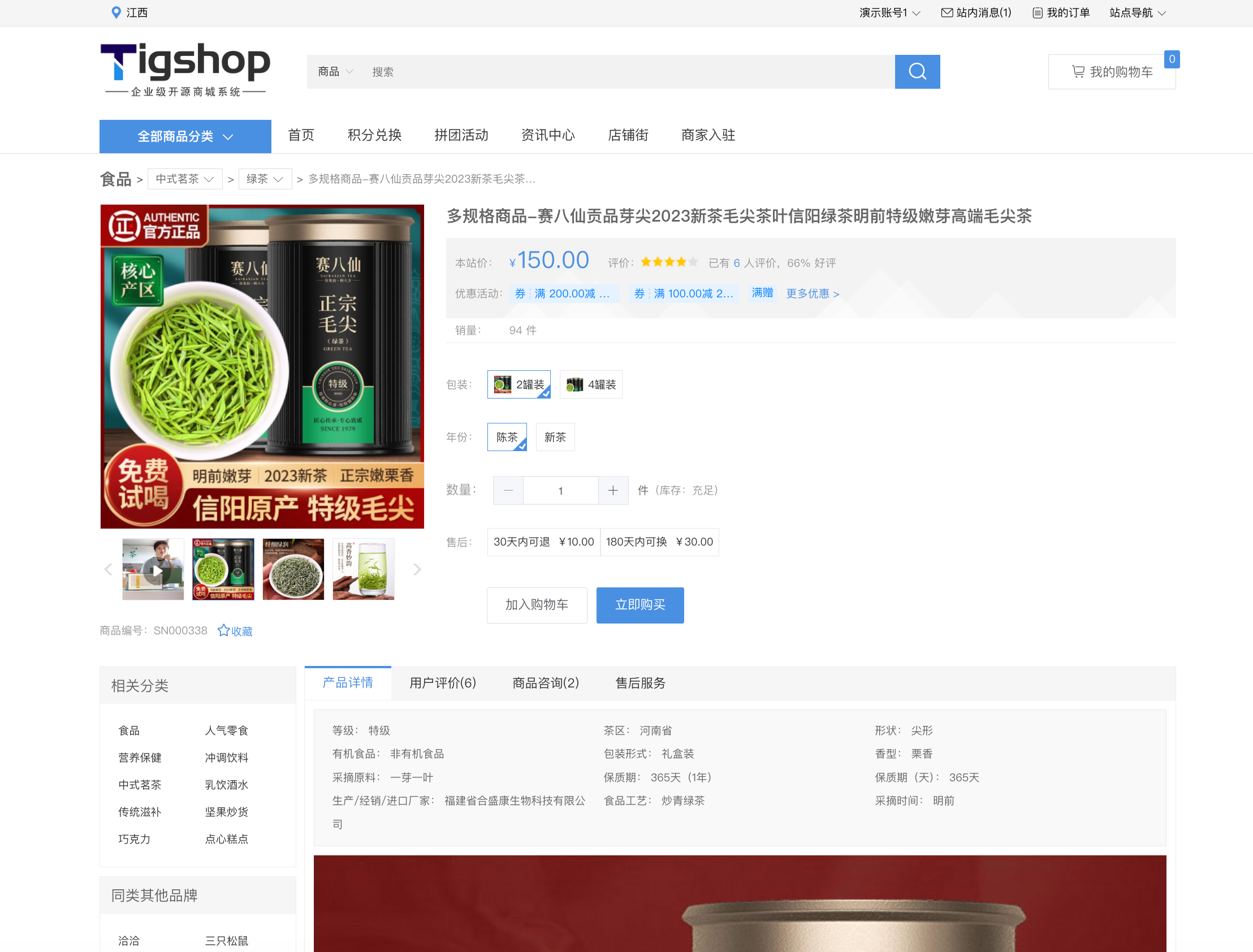Viewport: 1253px width, 952px height.
Task: Switch to the 用户评价(6) tab
Action: click(x=443, y=683)
